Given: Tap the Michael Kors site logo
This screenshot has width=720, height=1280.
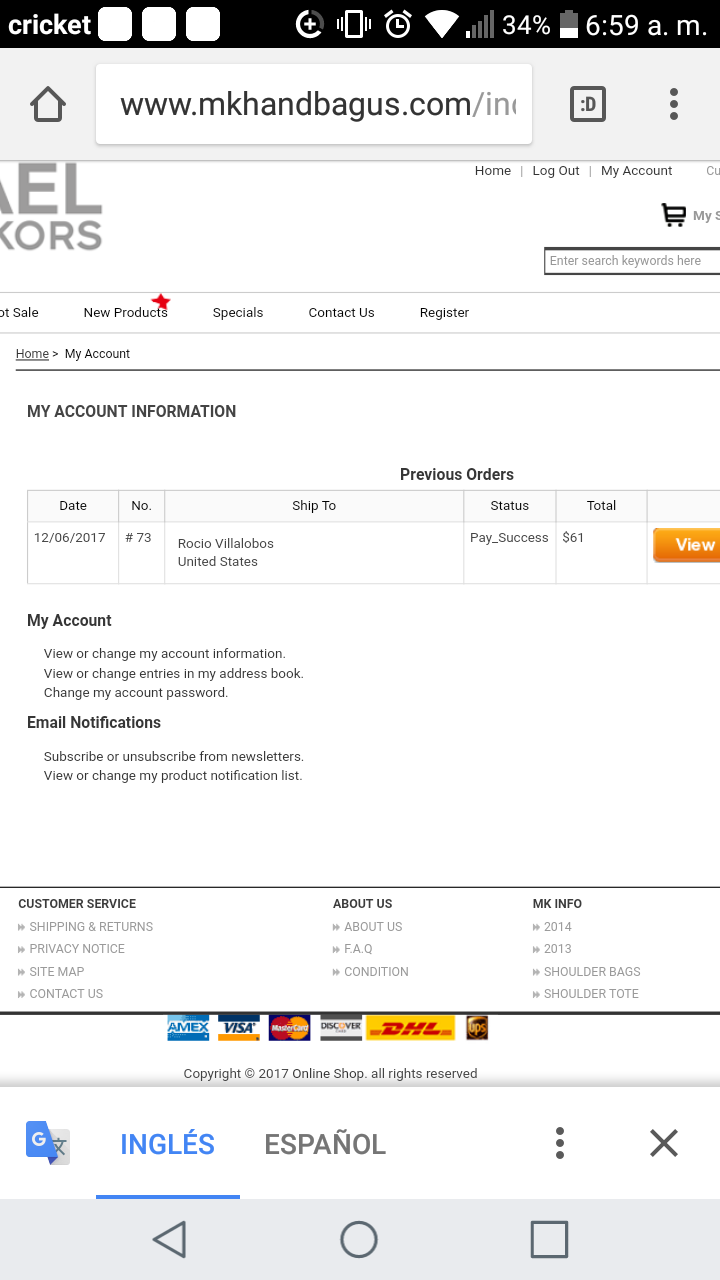Looking at the screenshot, I should click(51, 207).
